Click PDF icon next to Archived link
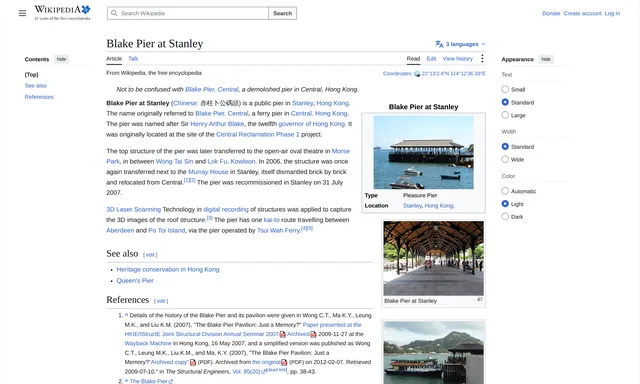Screen dimensions: 640x384 [313, 334]
